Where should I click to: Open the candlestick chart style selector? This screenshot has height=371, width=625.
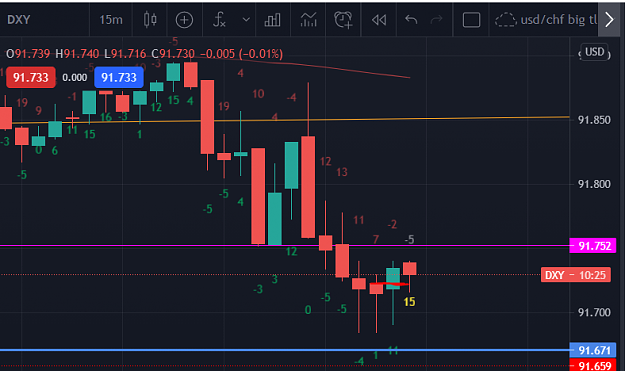[150, 20]
